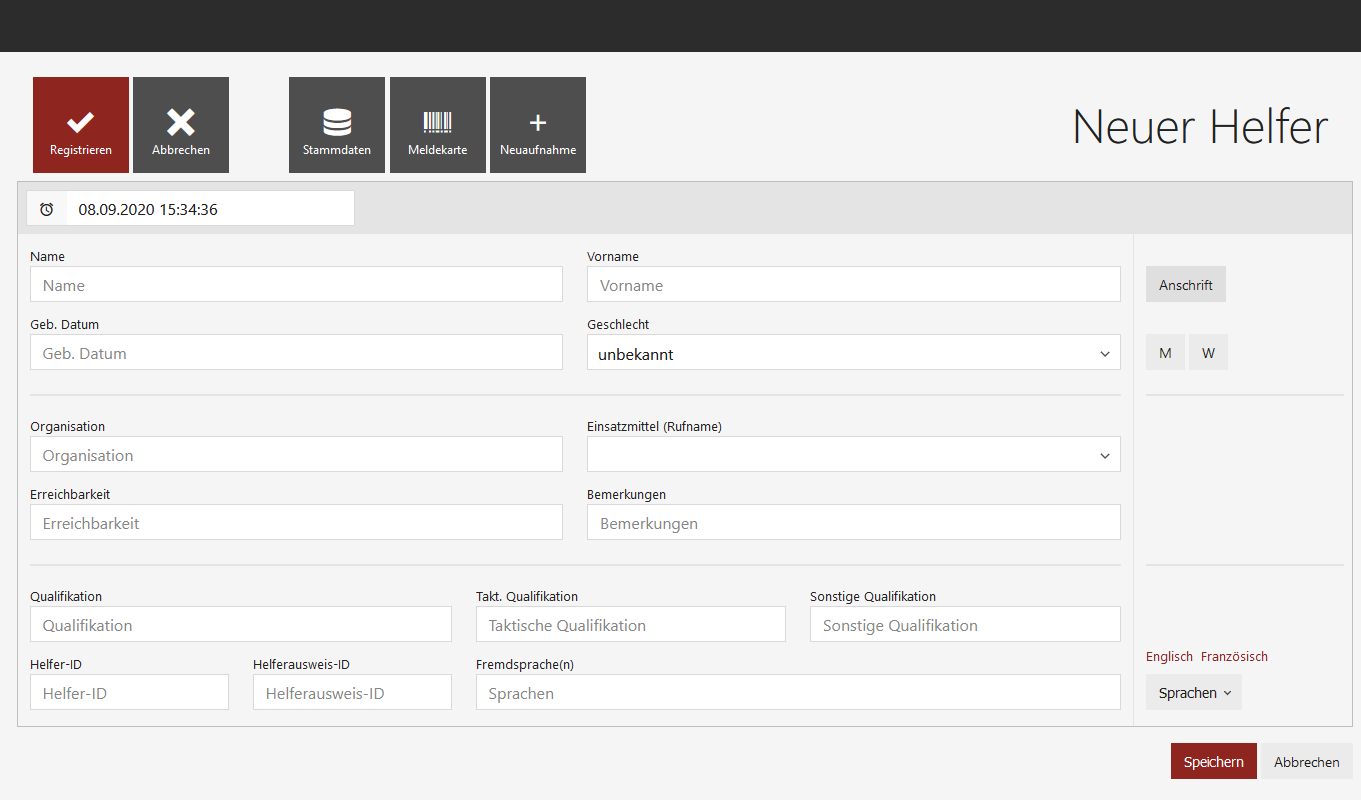
Task: Click the bottom Abbrechen button
Action: click(x=1306, y=762)
